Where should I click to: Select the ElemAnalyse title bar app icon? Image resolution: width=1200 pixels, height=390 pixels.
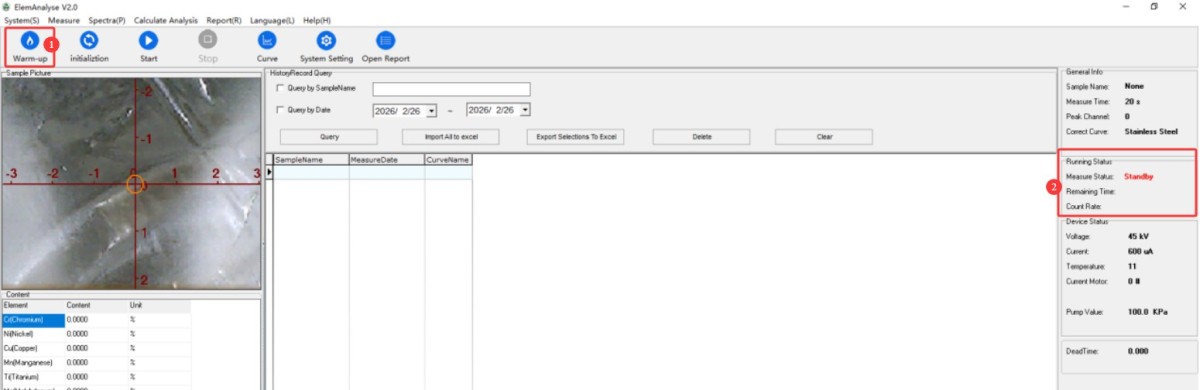[7, 6]
